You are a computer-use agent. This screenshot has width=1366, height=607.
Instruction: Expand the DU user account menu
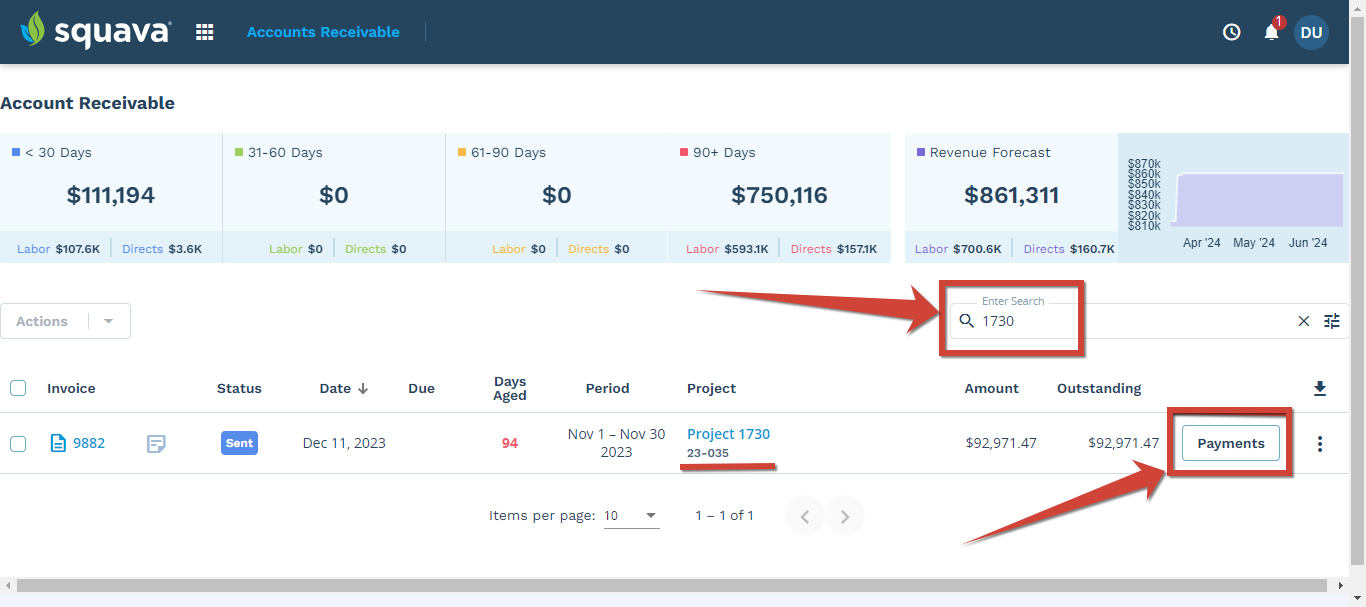(x=1311, y=32)
